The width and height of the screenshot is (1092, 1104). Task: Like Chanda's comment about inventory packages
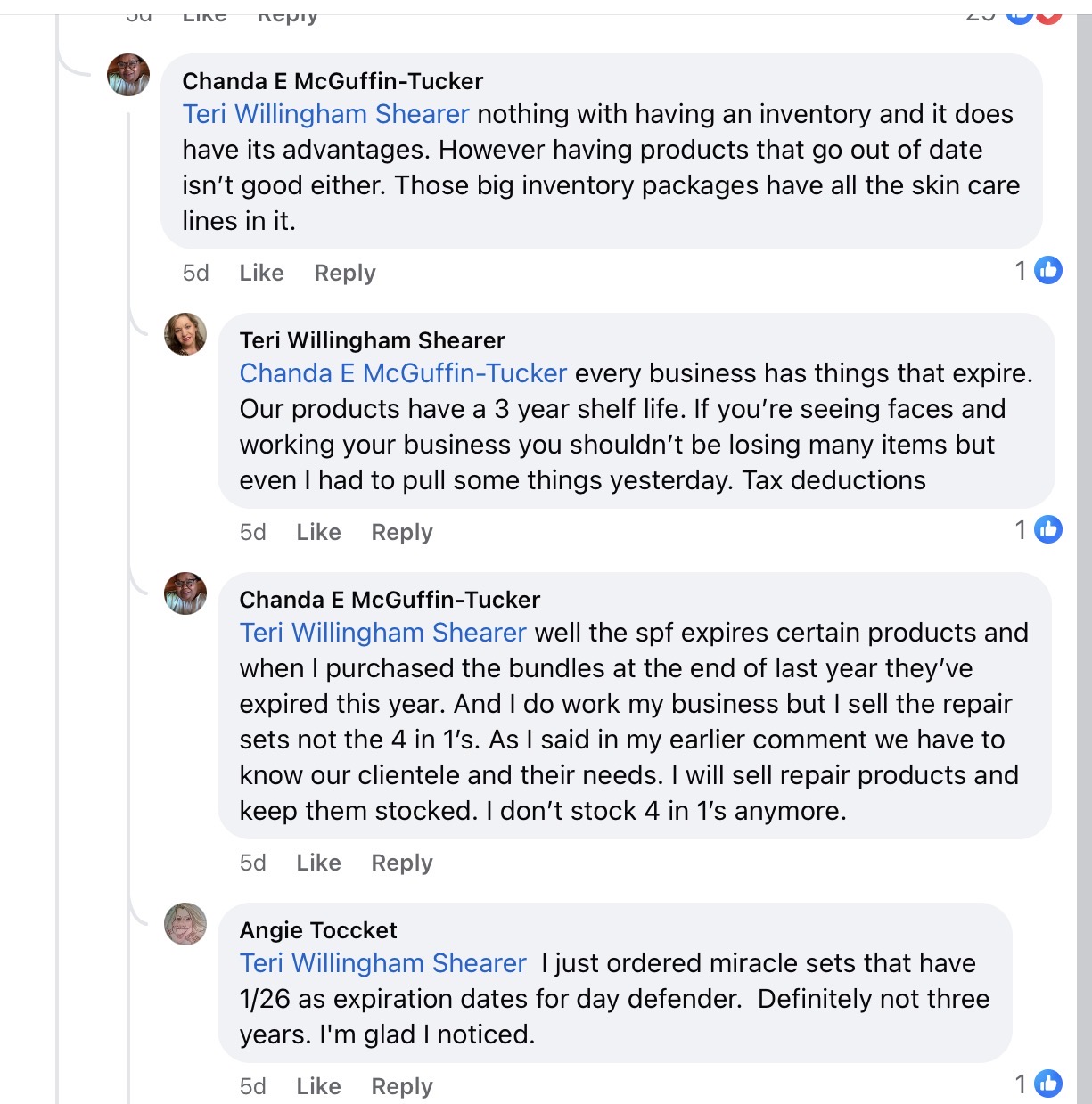tap(261, 273)
